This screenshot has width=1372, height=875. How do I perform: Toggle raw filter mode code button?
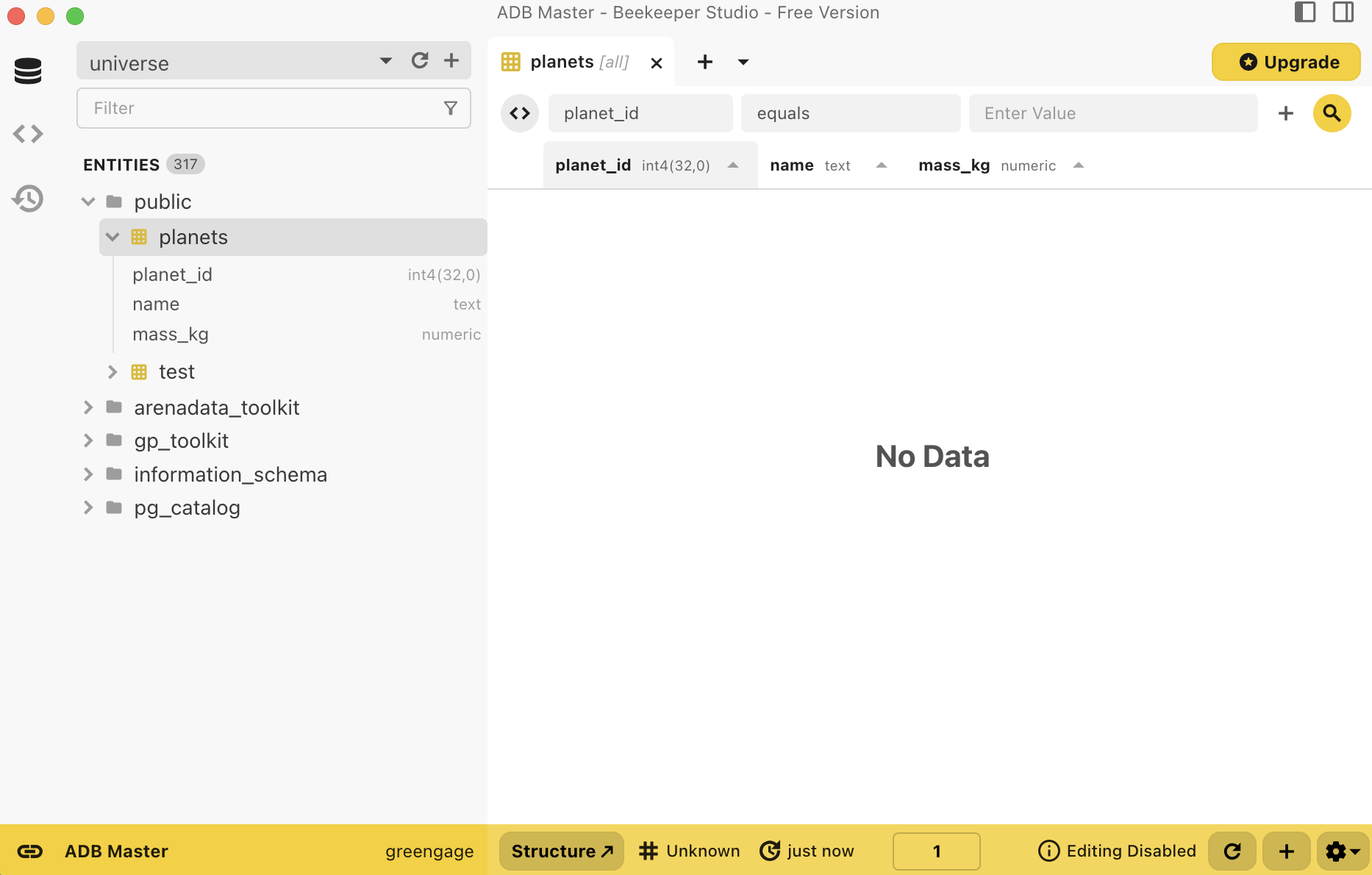pos(520,113)
